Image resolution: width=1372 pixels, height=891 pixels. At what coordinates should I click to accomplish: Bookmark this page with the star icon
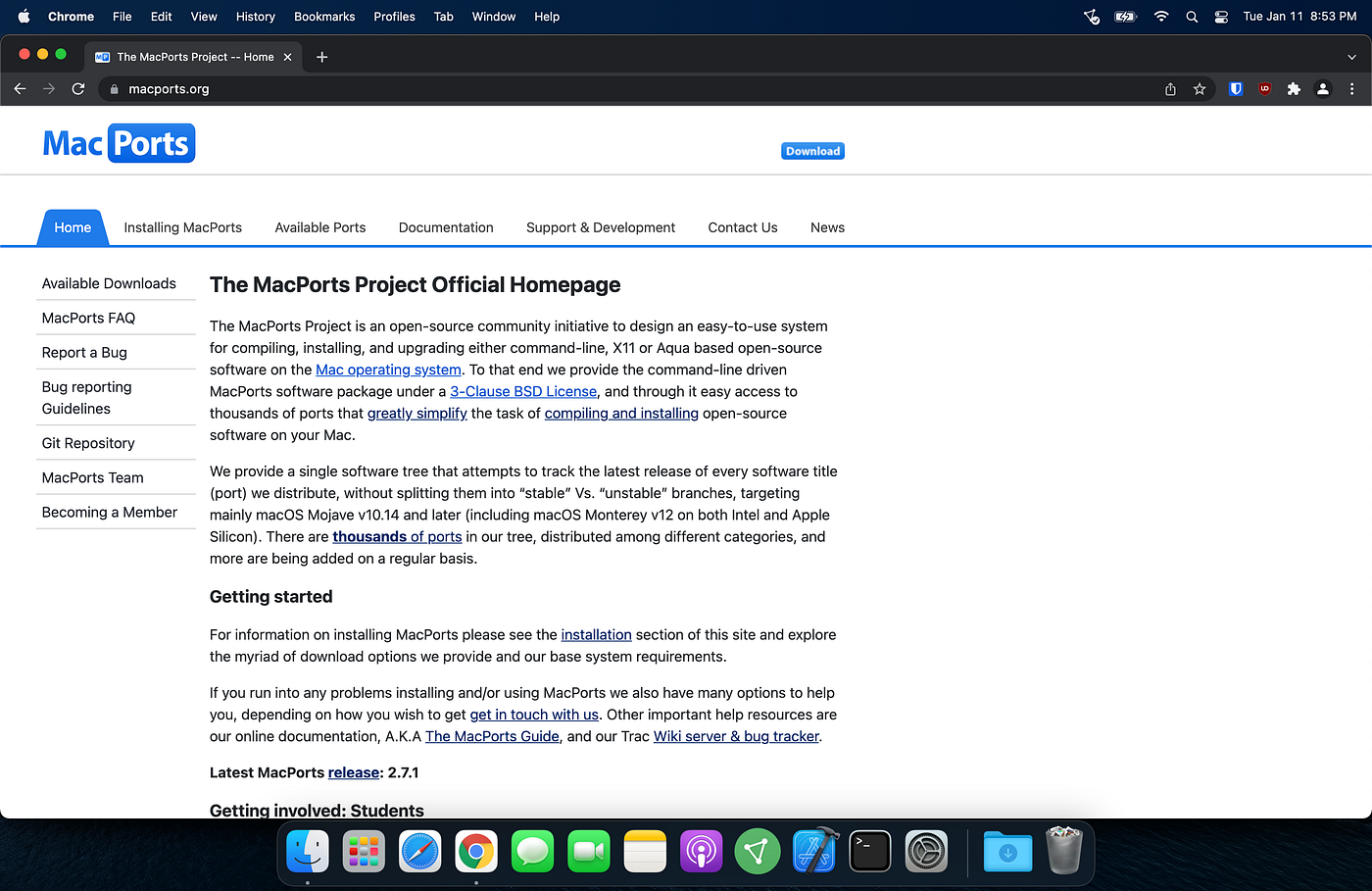1200,89
